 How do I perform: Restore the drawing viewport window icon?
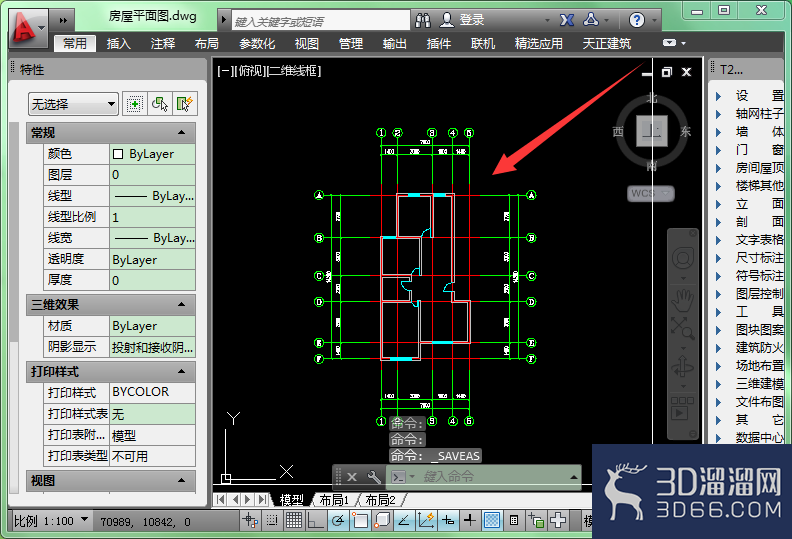coord(667,72)
